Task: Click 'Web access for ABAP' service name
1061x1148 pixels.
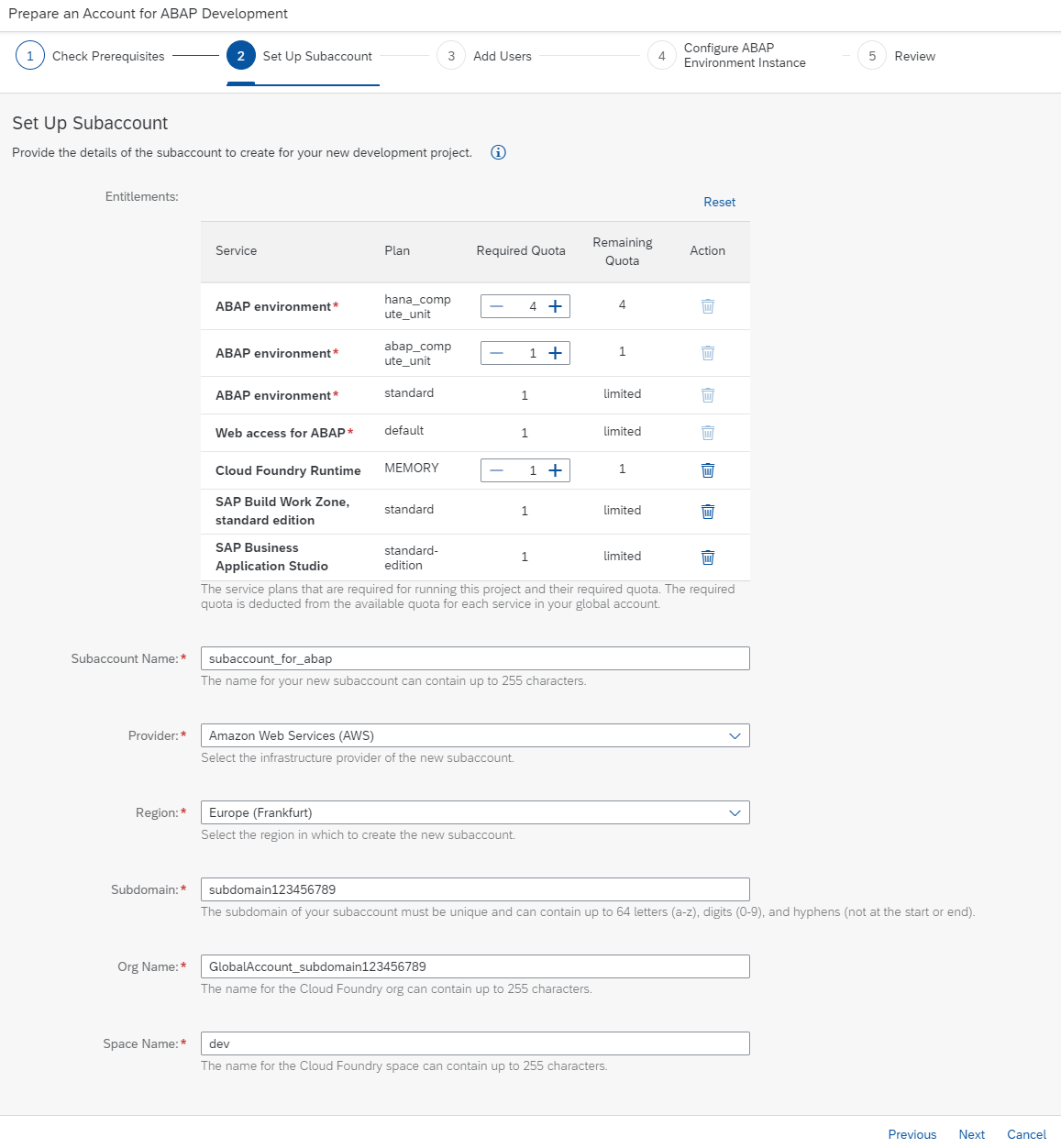Action: 281,433
